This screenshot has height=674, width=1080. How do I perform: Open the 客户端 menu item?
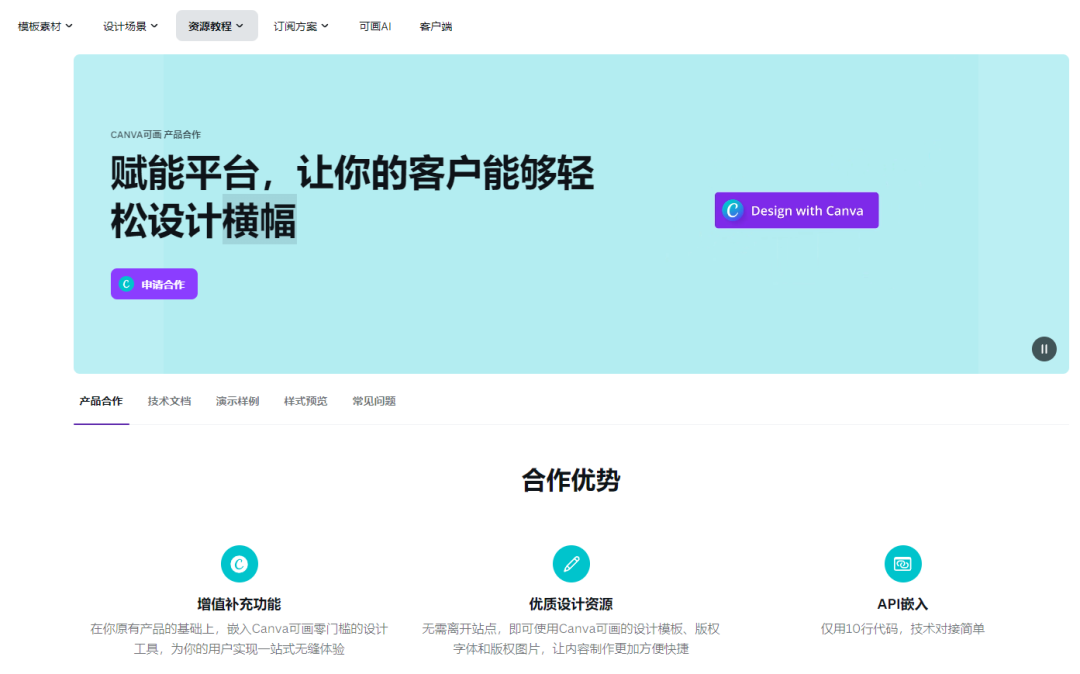(x=435, y=26)
